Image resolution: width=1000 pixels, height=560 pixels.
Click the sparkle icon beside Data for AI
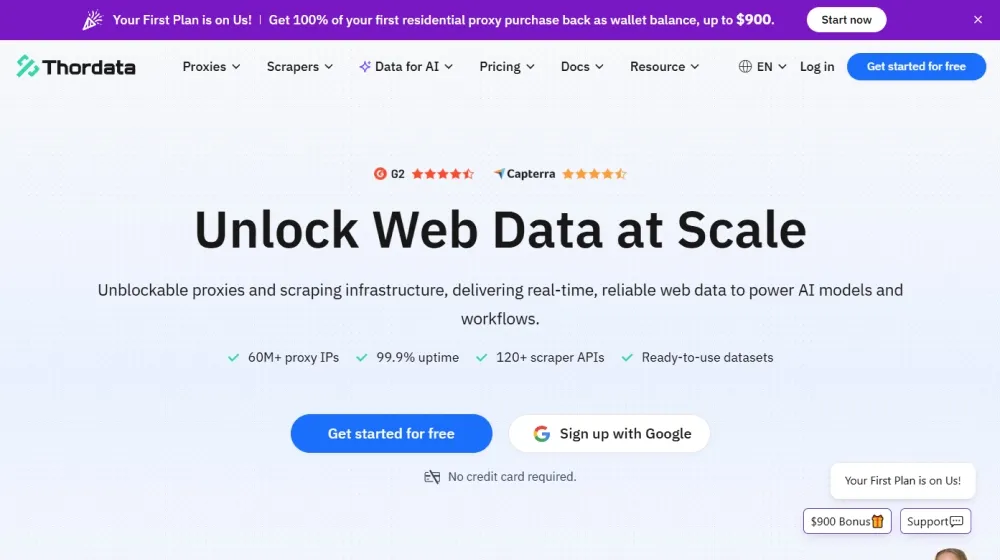point(365,67)
